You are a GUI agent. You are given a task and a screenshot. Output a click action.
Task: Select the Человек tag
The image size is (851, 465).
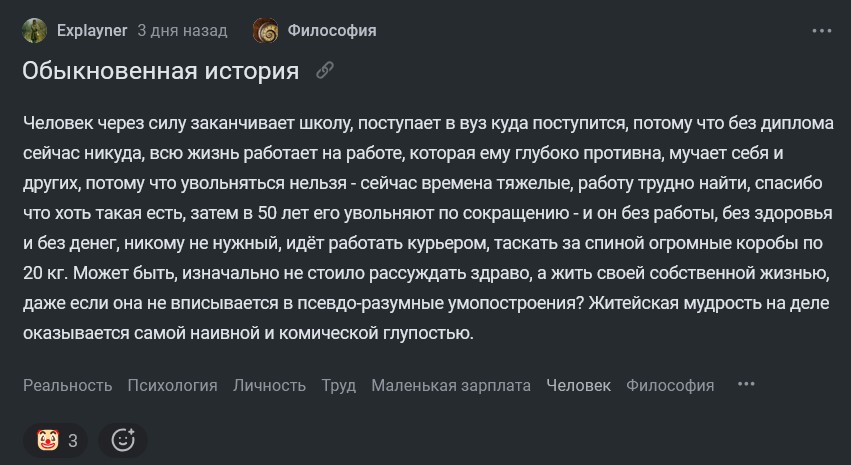tap(579, 385)
